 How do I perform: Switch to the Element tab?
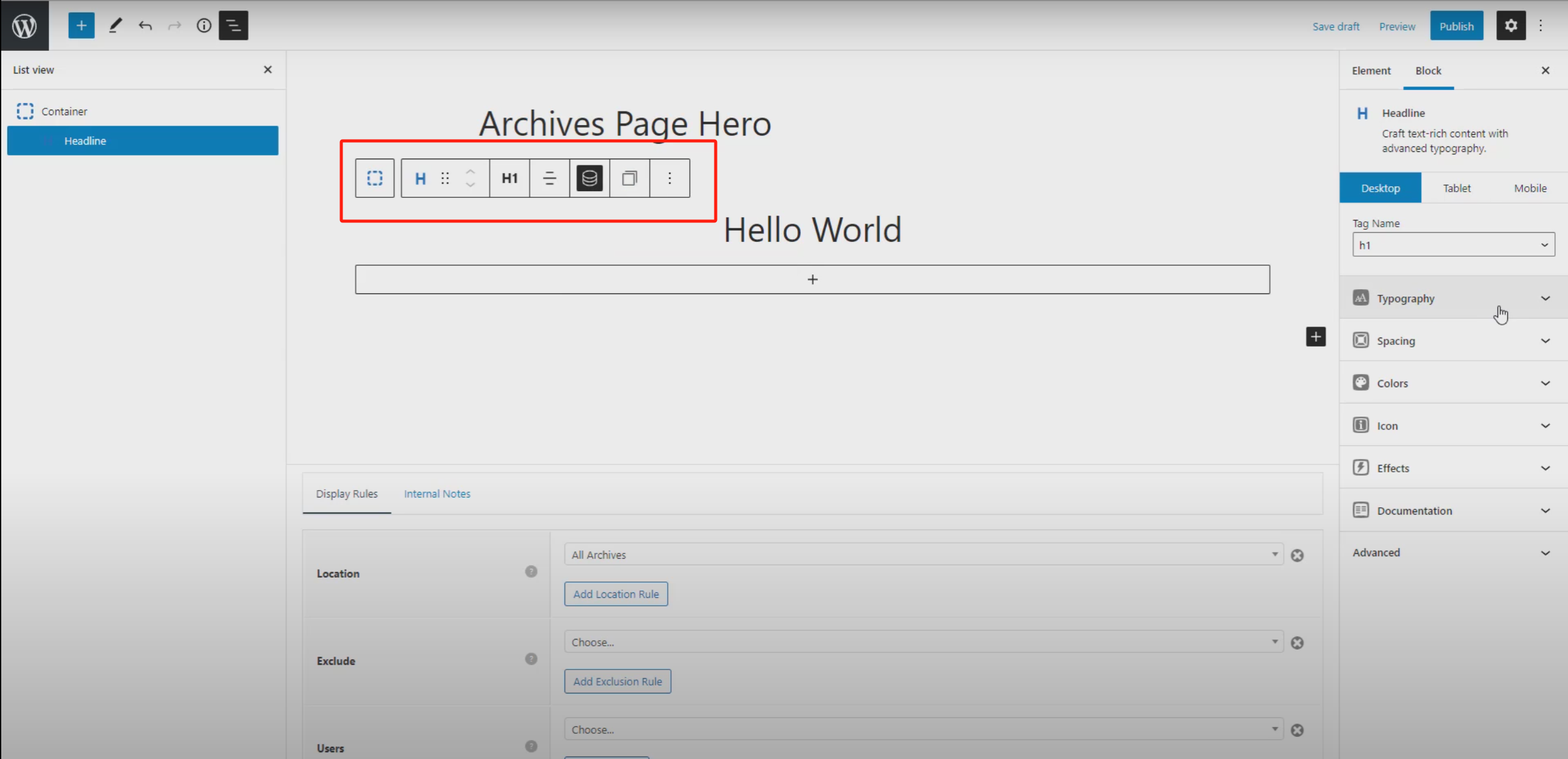click(x=1371, y=70)
